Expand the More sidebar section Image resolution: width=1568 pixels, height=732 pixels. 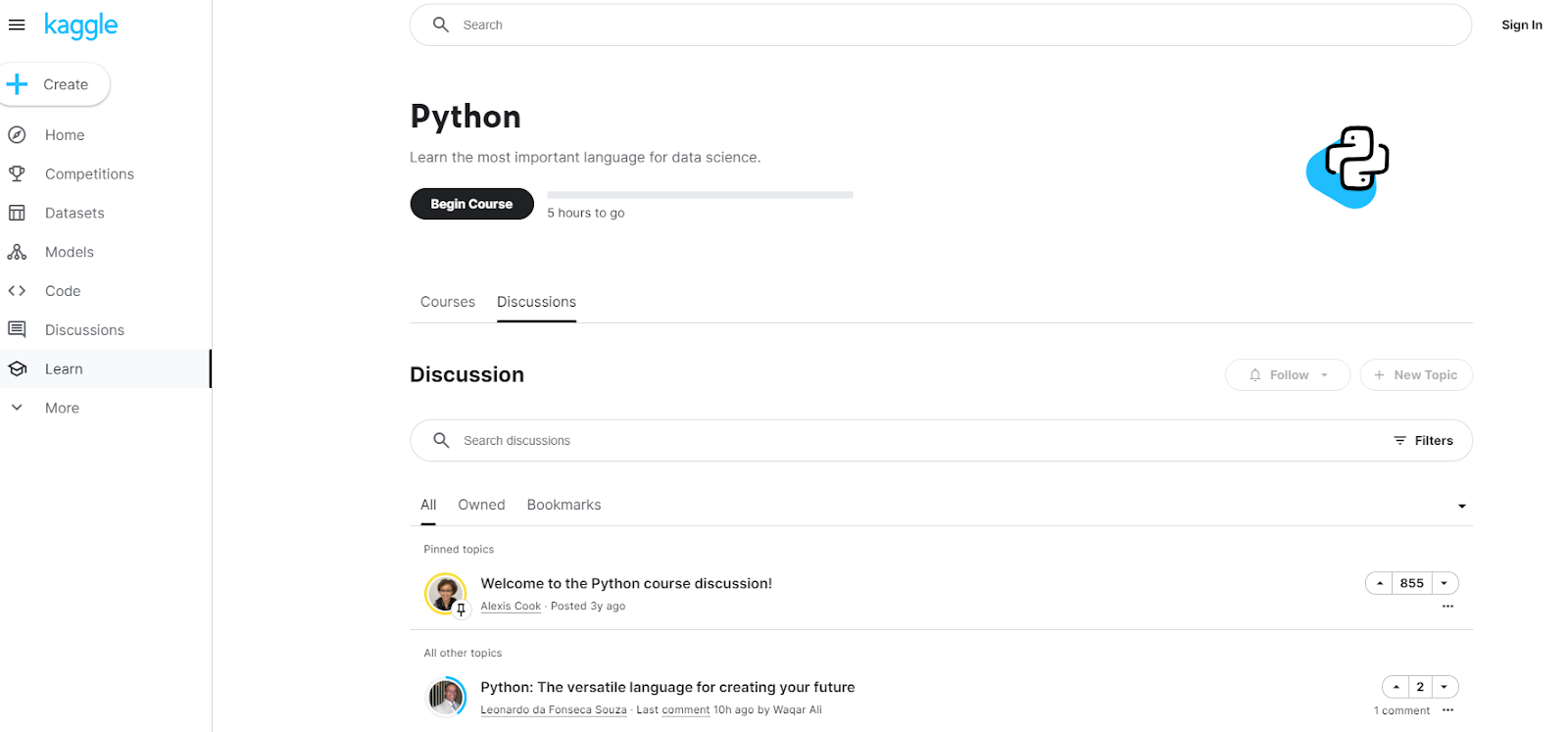point(62,409)
